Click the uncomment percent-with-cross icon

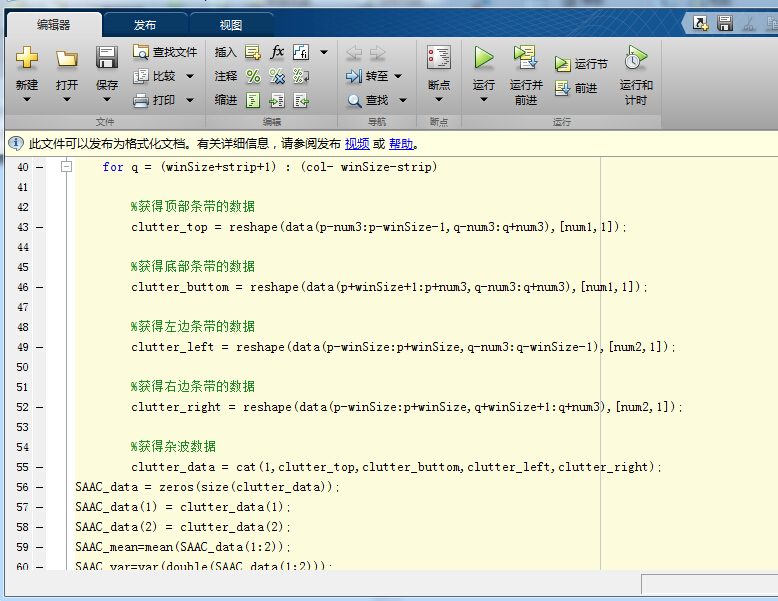point(277,76)
